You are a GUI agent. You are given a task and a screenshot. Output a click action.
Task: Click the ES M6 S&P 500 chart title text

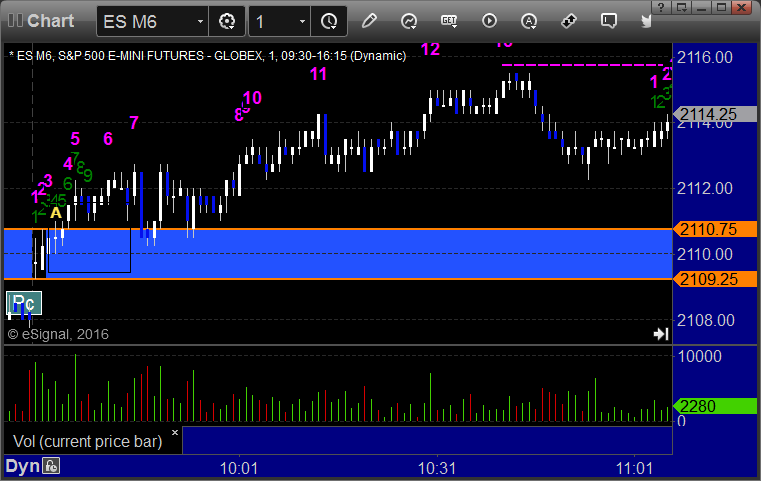(x=207, y=56)
